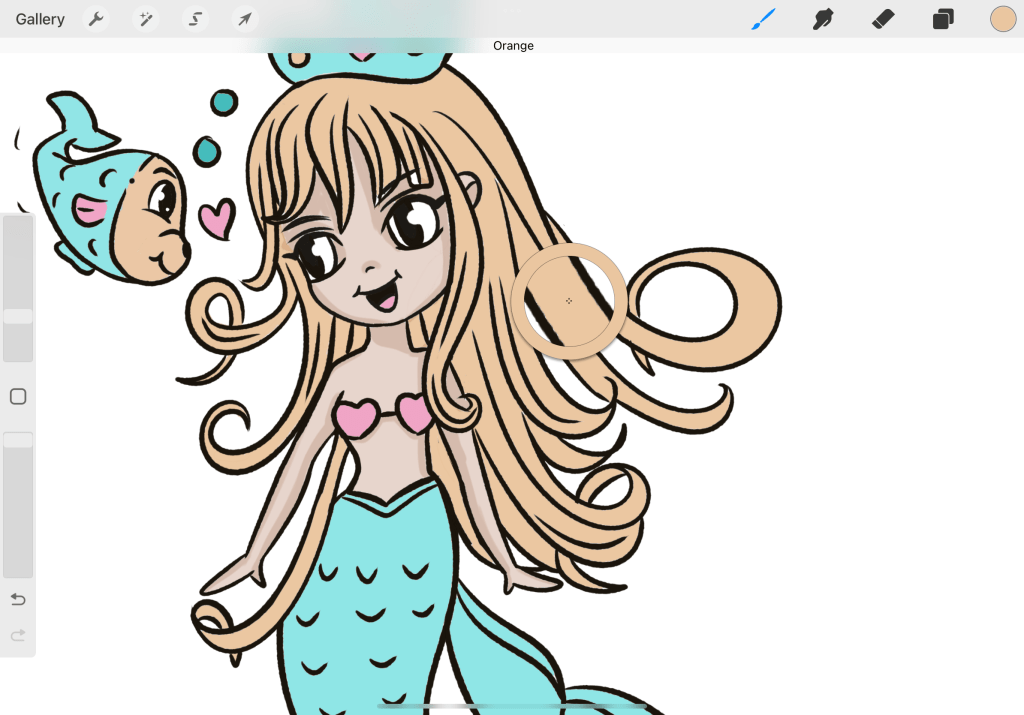Tap the square Modify button in sidebar
Image resolution: width=1024 pixels, height=715 pixels.
pos(18,397)
